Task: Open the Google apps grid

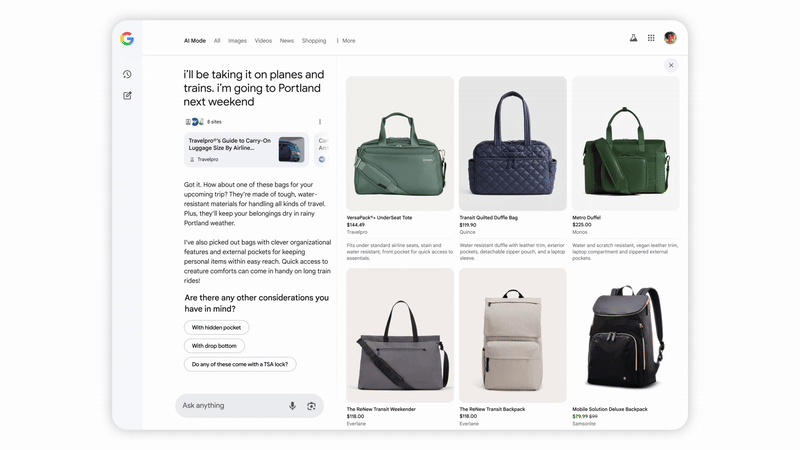Action: pyautogui.click(x=651, y=38)
